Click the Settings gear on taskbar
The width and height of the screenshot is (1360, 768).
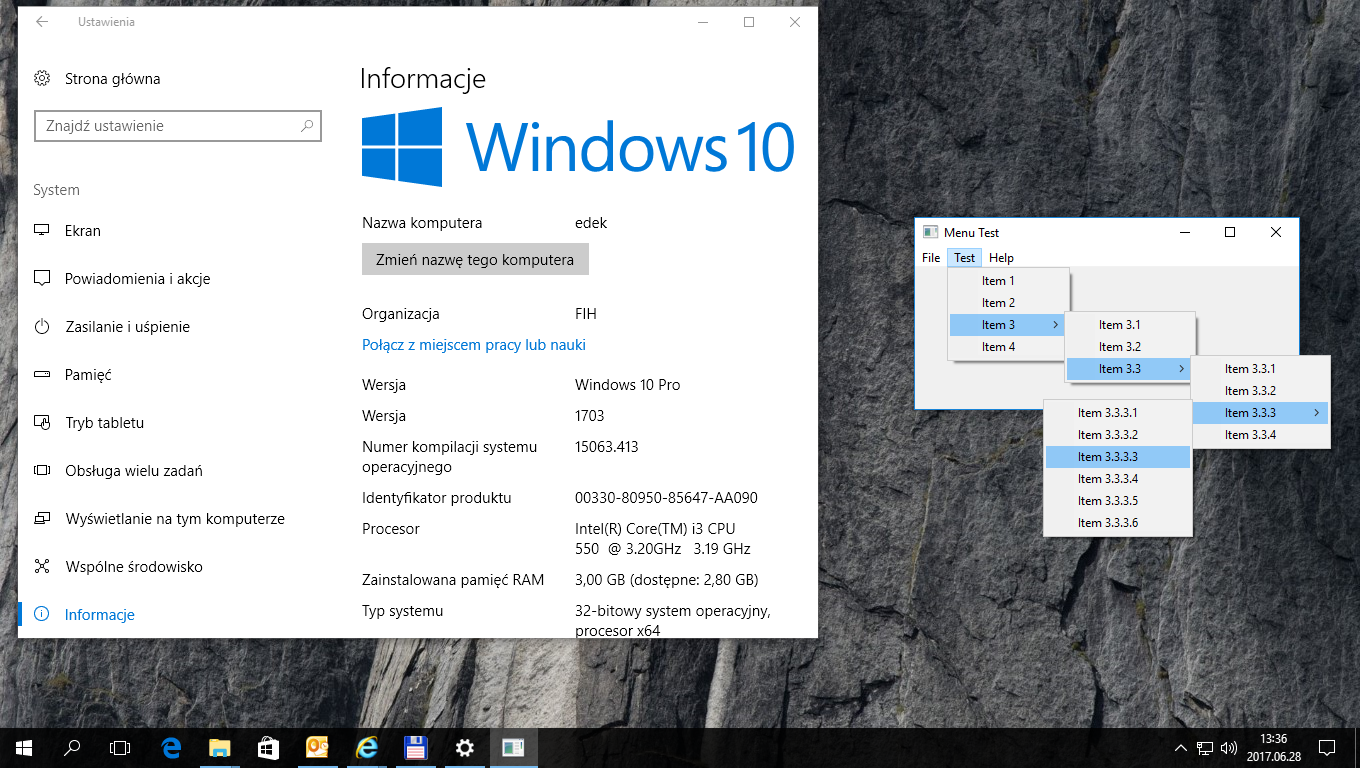click(464, 747)
